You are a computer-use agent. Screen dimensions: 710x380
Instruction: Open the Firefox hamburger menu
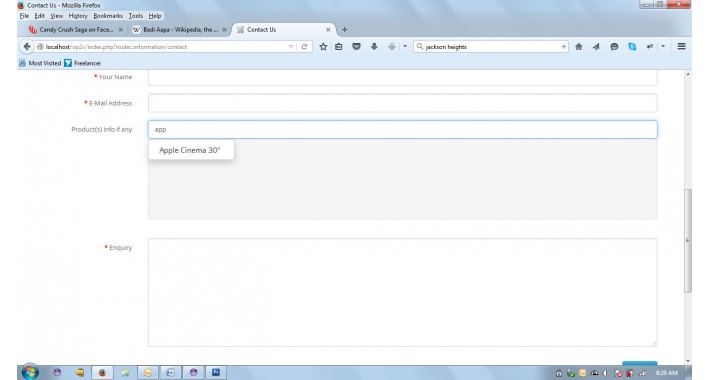681,47
